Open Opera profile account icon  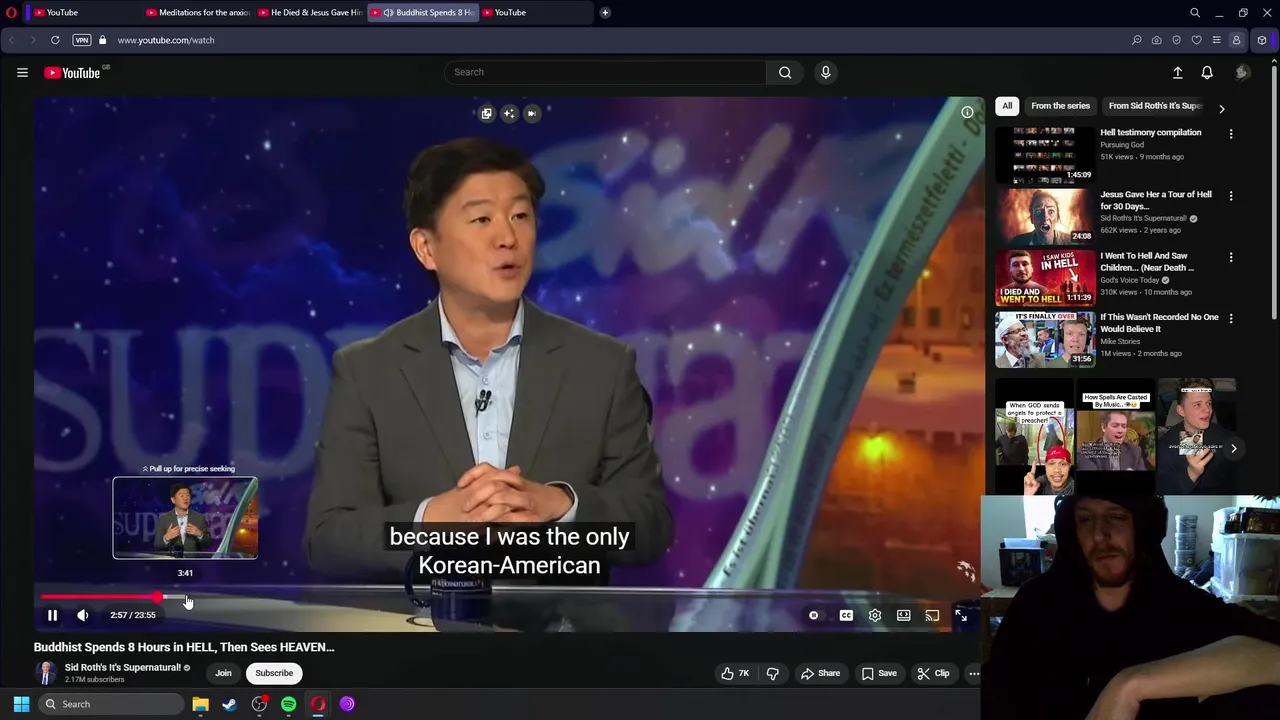pos(1236,40)
